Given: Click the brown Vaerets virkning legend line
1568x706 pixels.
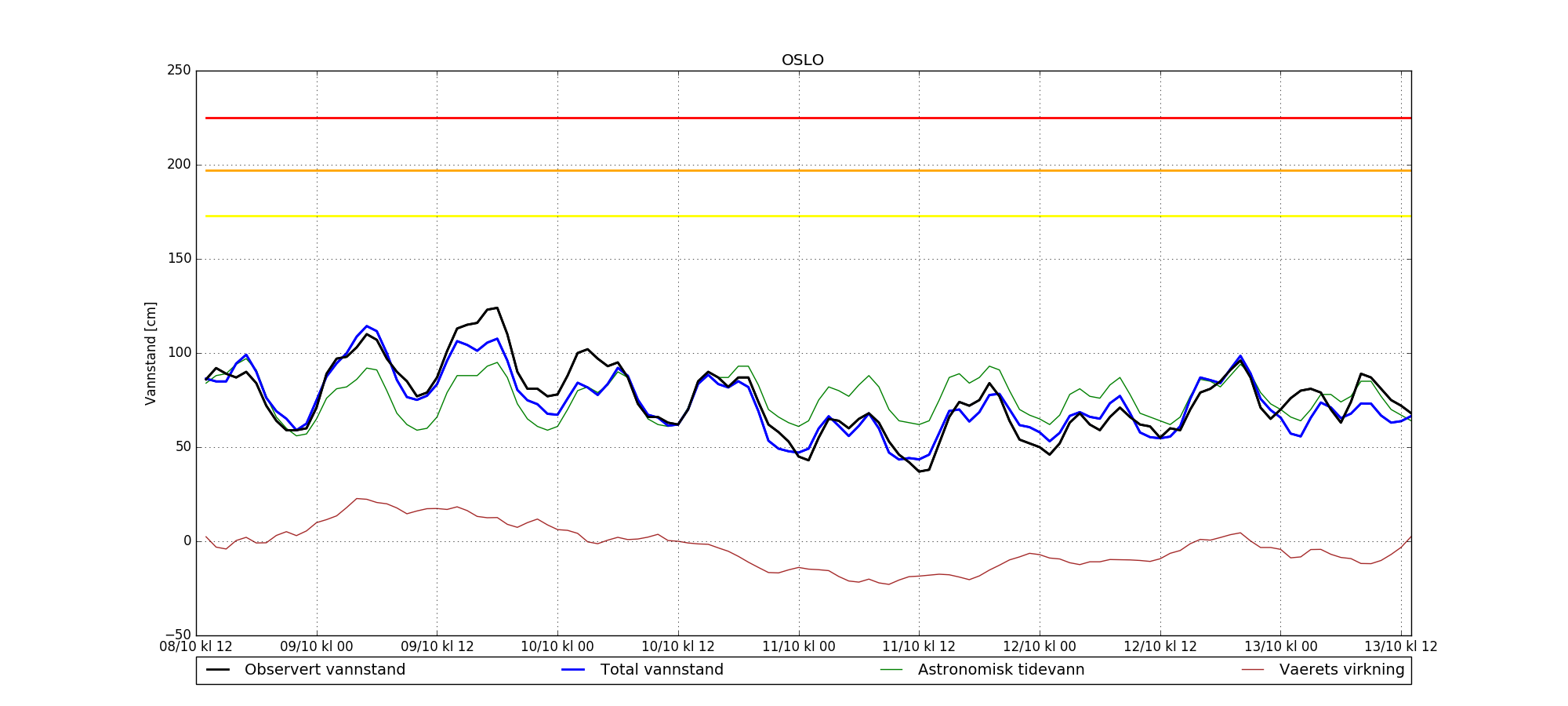Looking at the screenshot, I should (1253, 670).
